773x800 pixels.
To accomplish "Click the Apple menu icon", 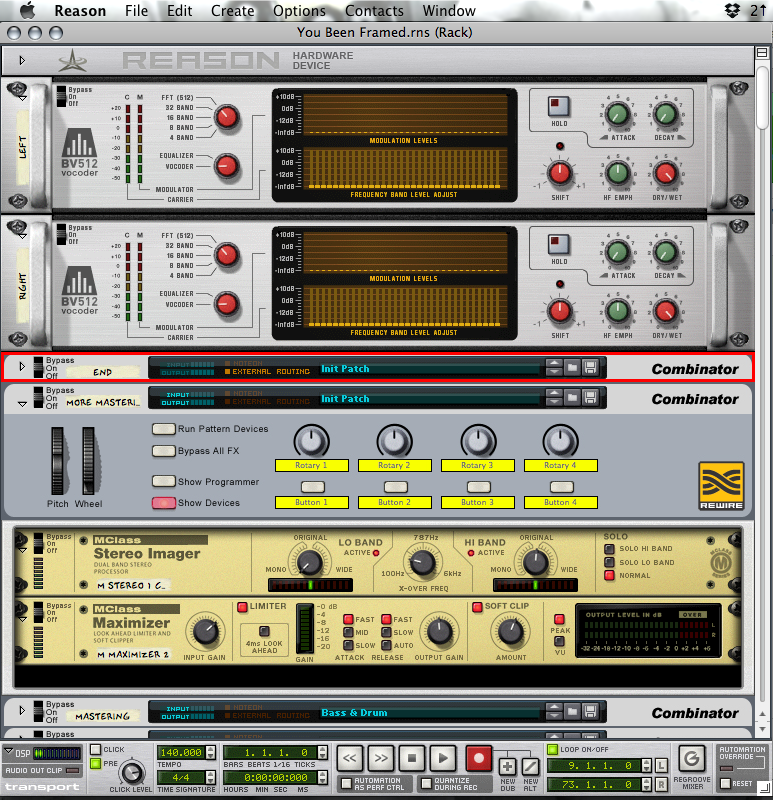I will (x=28, y=10).
